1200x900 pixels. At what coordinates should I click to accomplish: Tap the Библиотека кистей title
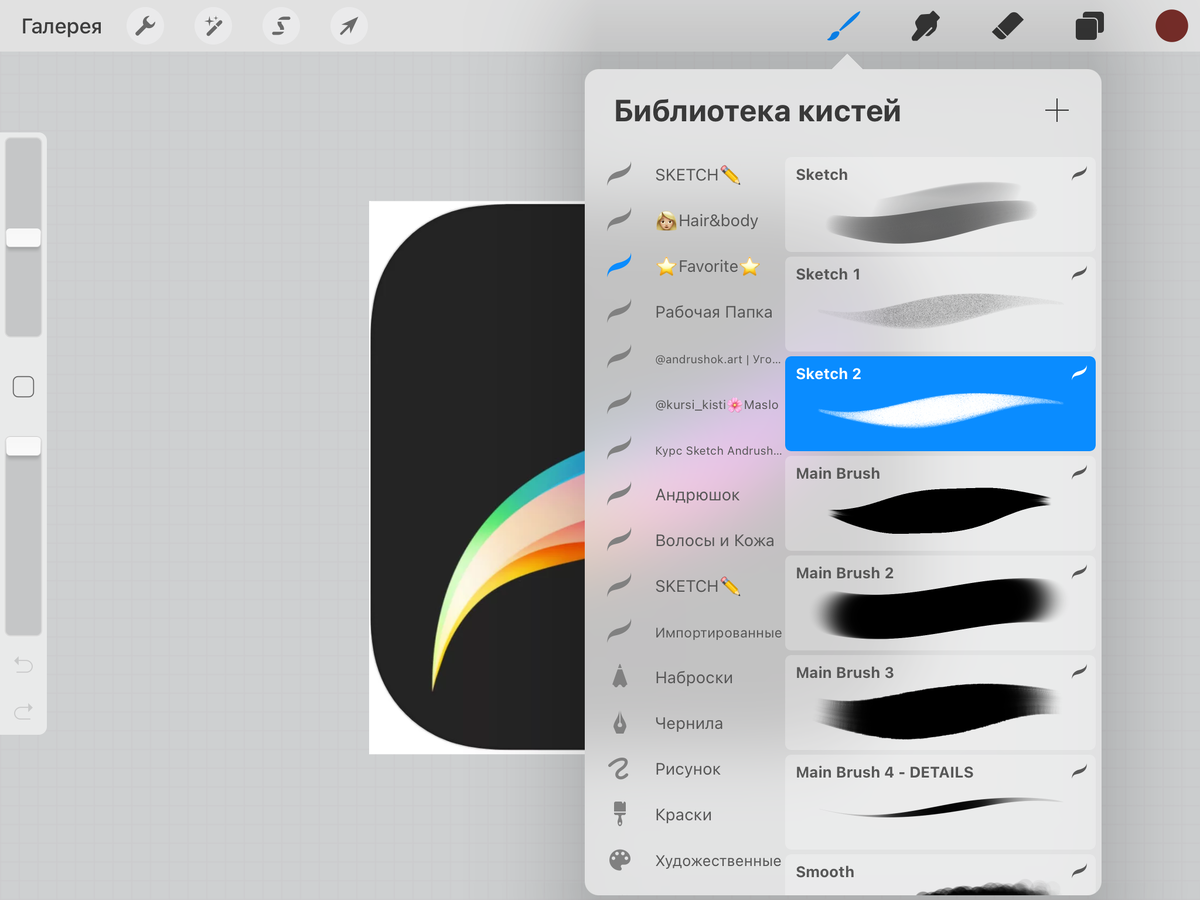[x=757, y=111]
